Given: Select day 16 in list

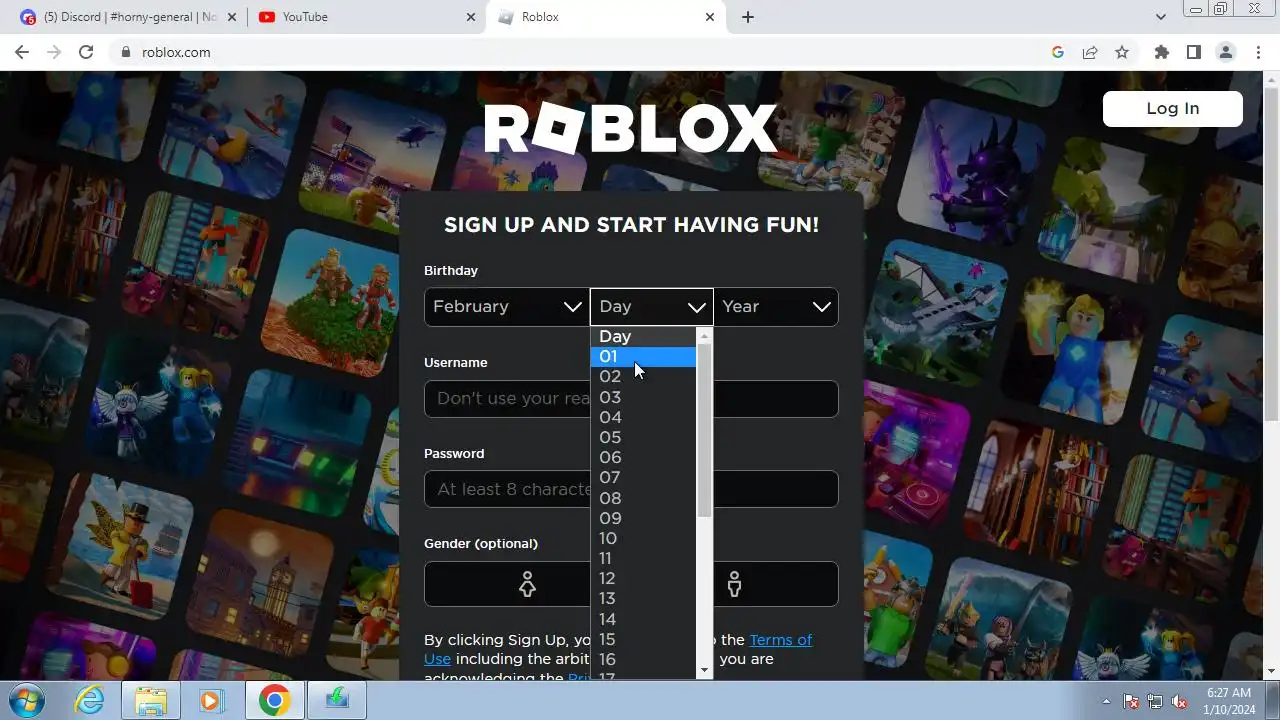Looking at the screenshot, I should pyautogui.click(x=643, y=659).
